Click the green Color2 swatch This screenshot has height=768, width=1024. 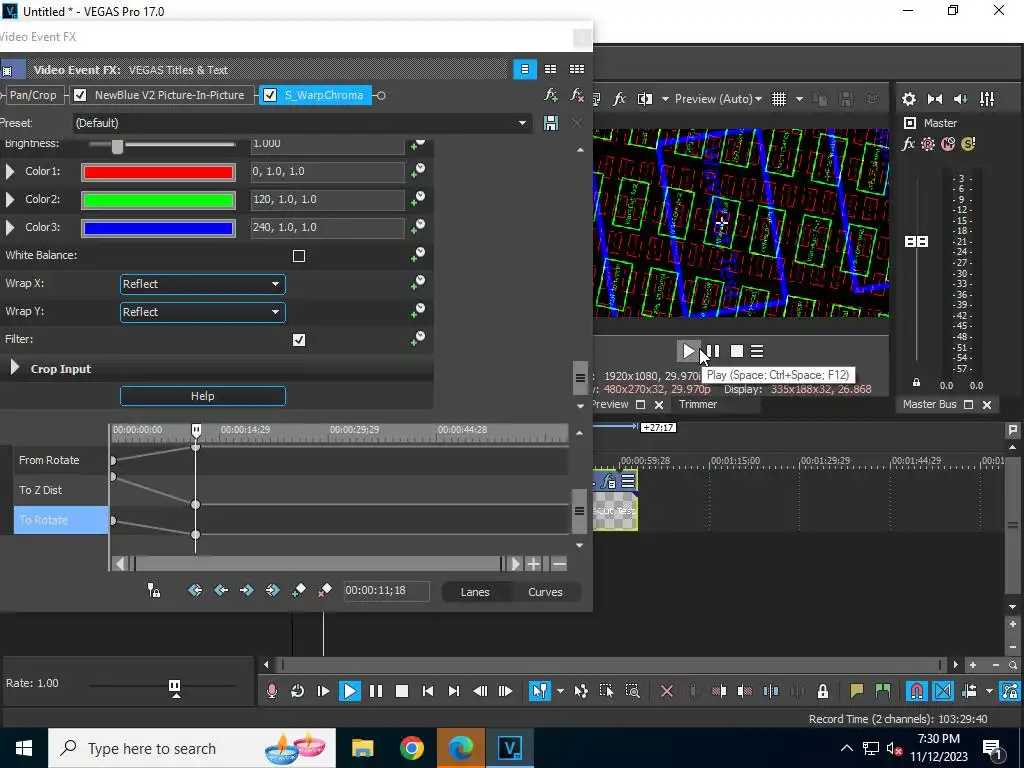(x=158, y=200)
